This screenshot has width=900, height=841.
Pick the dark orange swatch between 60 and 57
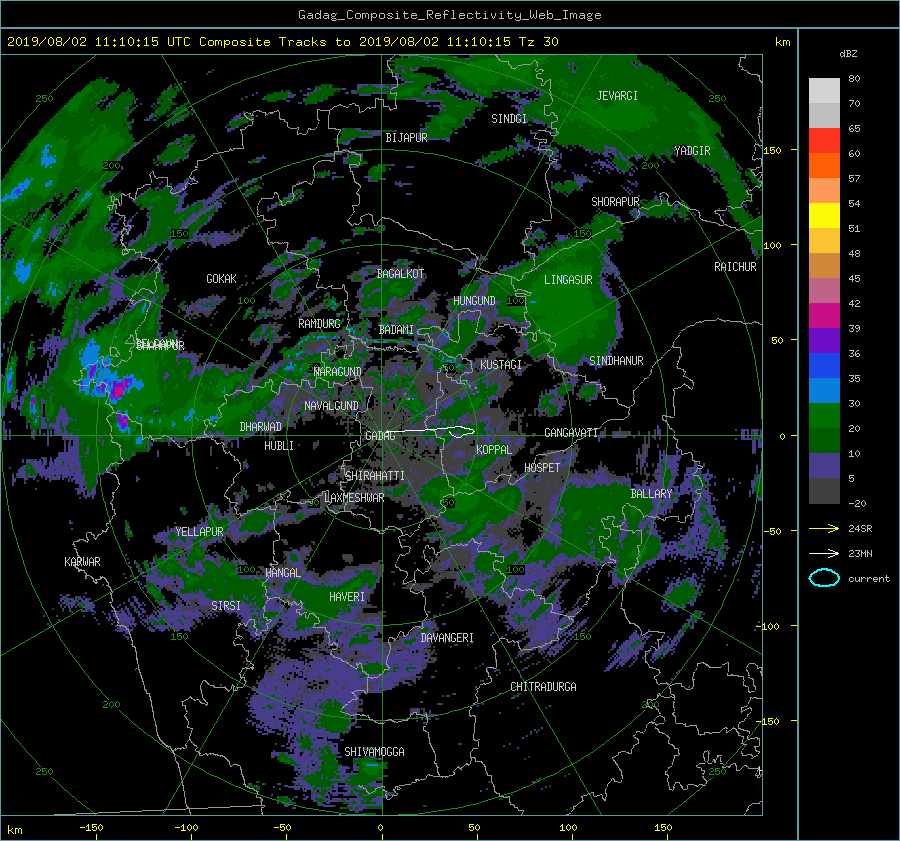point(824,165)
